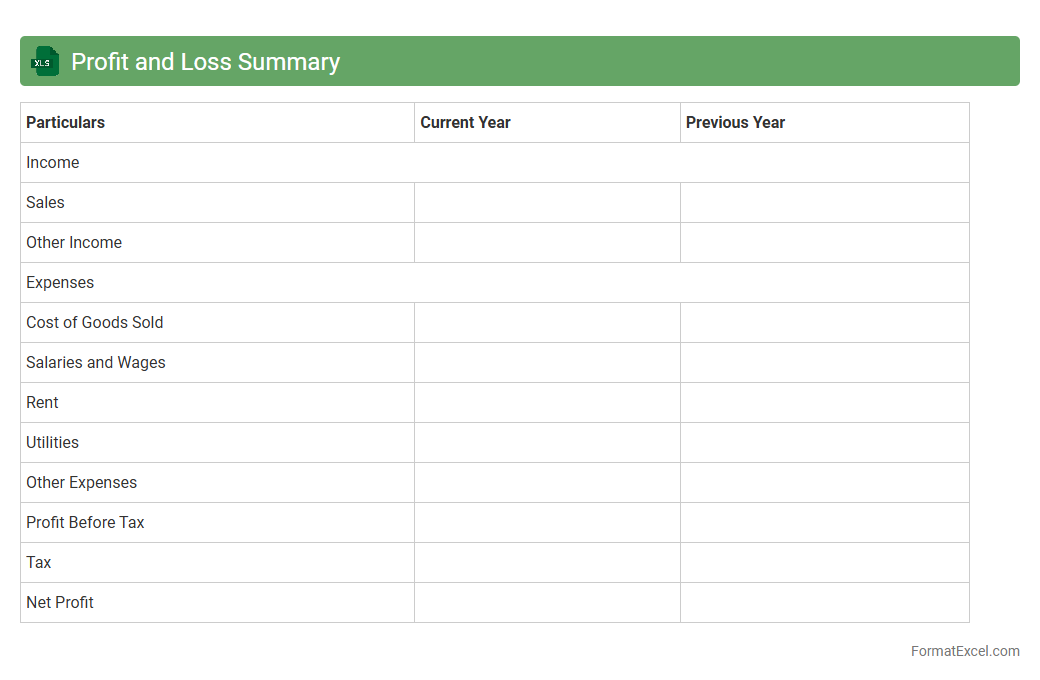Click Other Expenses Current Year cell
The height and width of the screenshot is (680, 1040).
tap(547, 482)
